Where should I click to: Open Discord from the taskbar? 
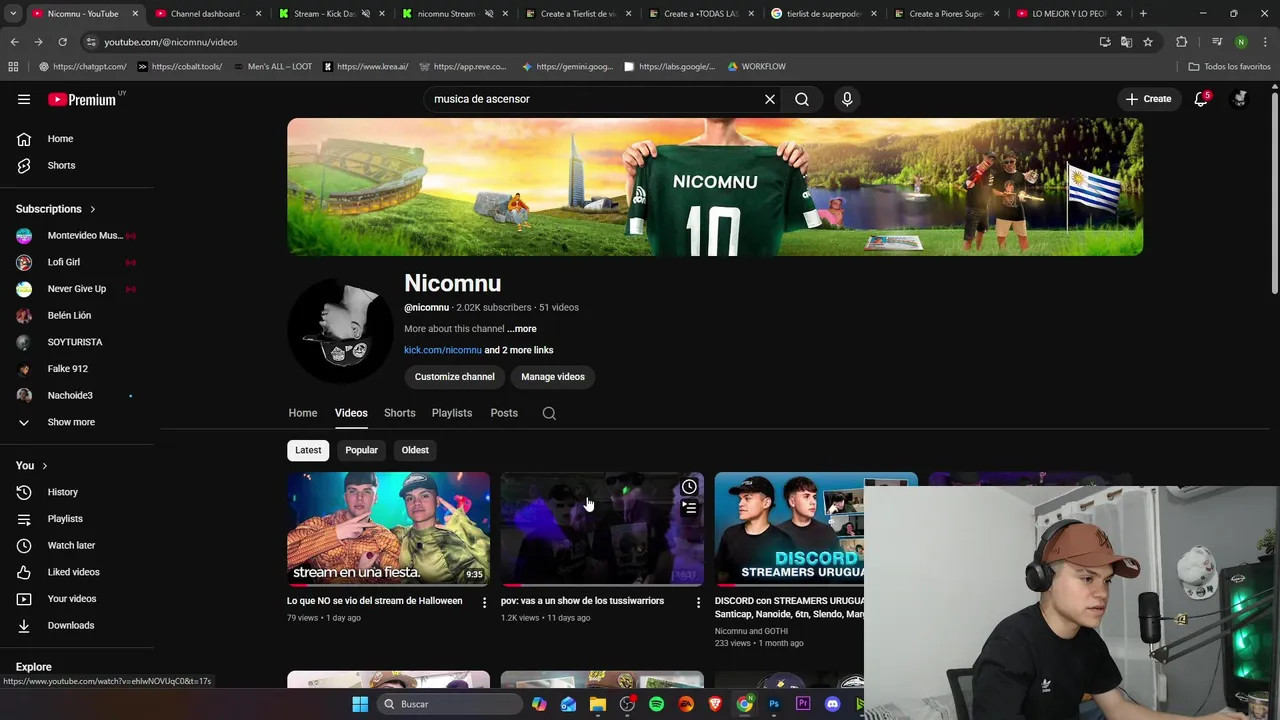[x=832, y=704]
